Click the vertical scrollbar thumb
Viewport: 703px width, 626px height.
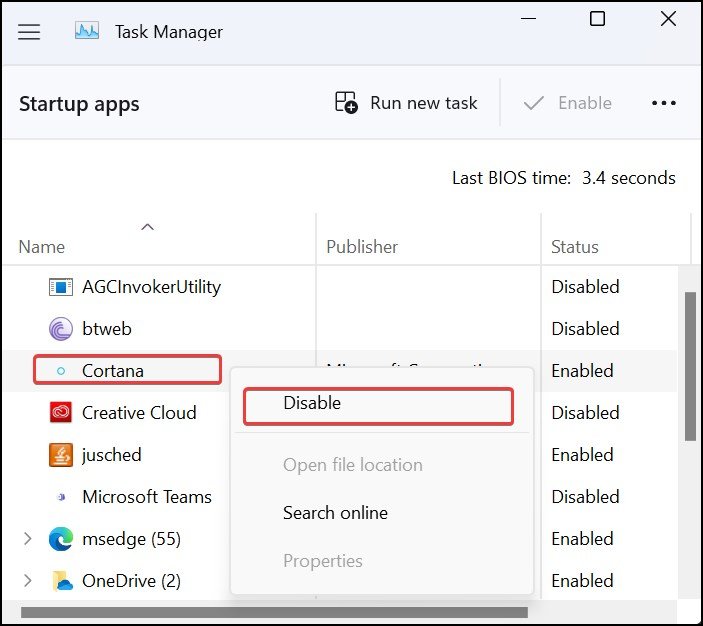pyautogui.click(x=690, y=365)
